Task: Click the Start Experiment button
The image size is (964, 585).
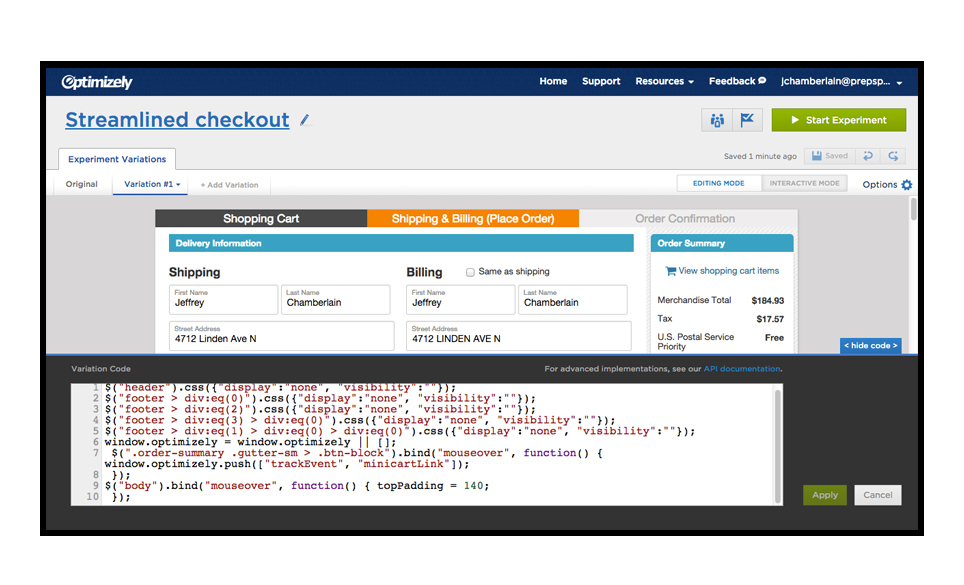Action: (x=838, y=120)
